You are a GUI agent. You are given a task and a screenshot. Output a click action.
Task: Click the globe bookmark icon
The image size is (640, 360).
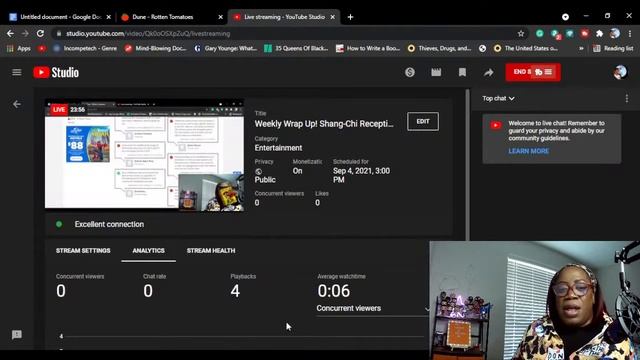coord(482,48)
